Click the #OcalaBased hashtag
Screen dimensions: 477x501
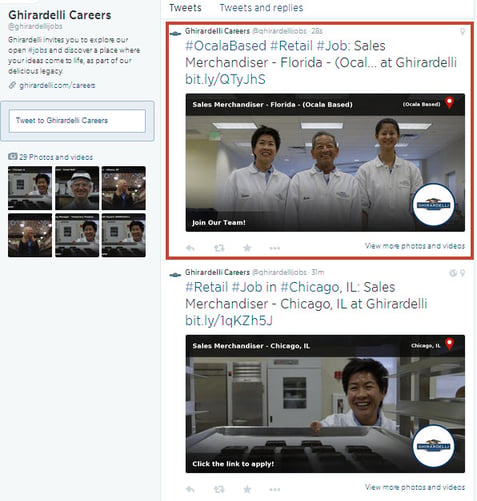coord(226,46)
